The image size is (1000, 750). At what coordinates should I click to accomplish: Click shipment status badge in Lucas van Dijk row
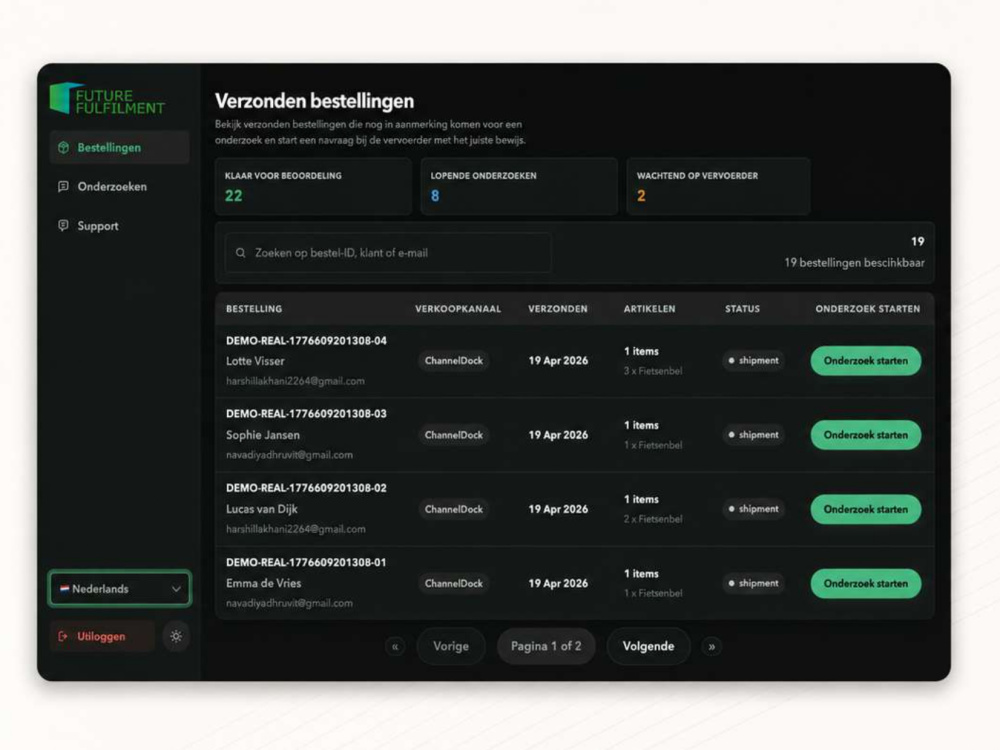(753, 509)
